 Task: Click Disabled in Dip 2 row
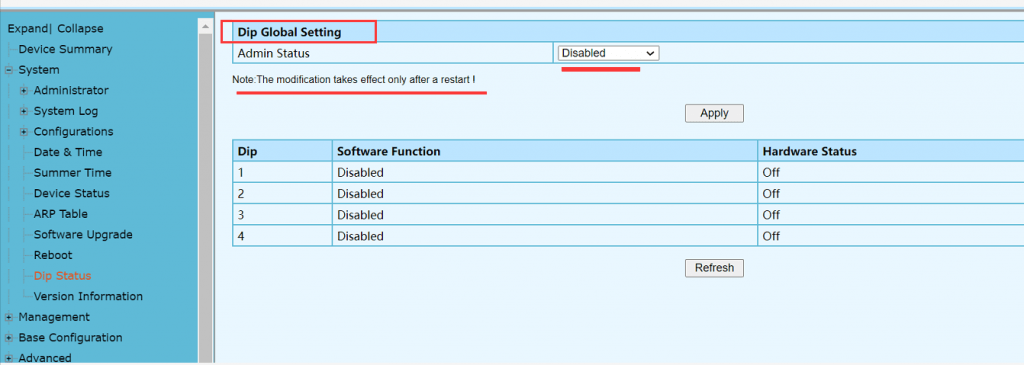pos(360,194)
